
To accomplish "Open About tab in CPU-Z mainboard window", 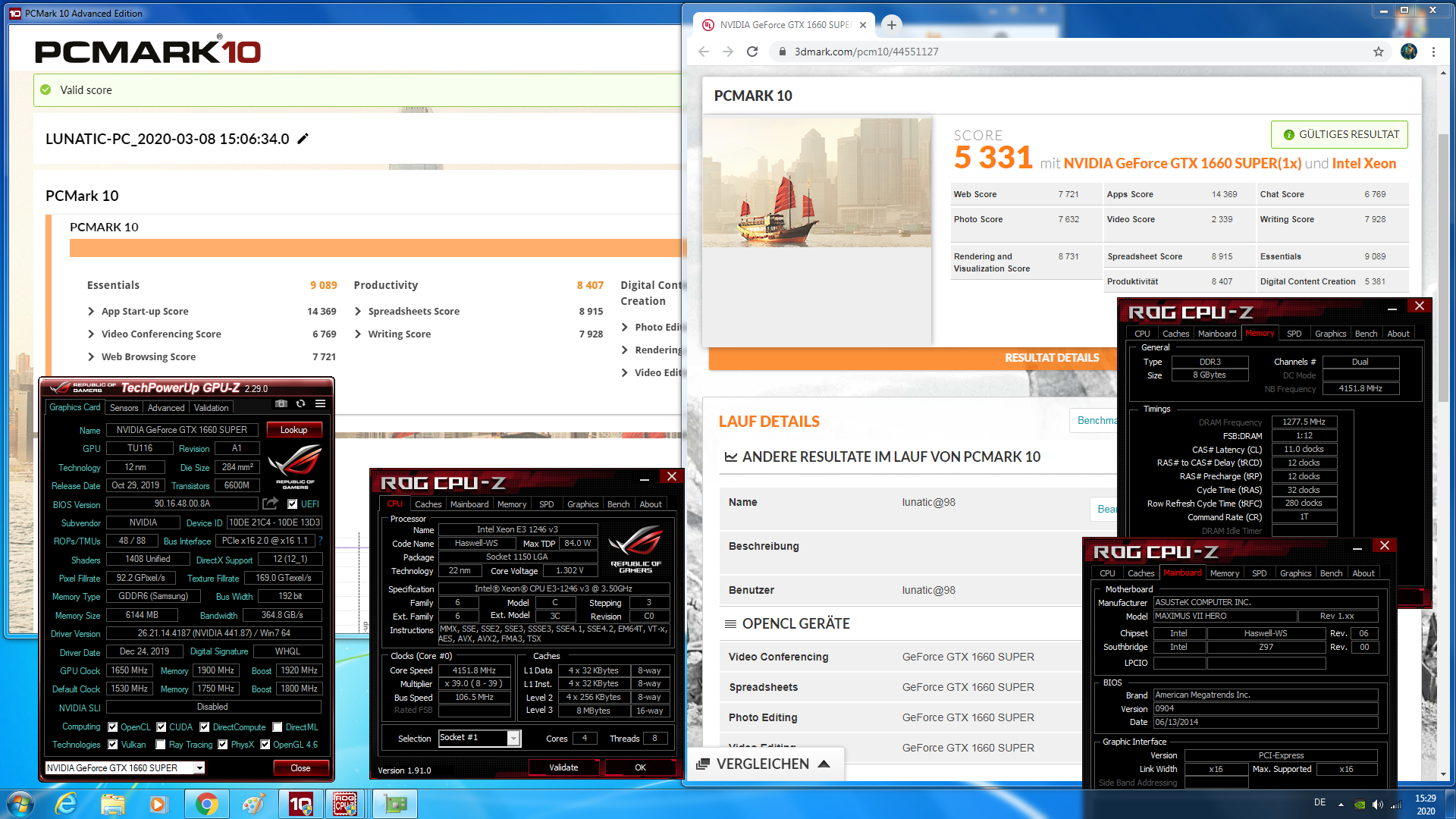I will click(x=1363, y=573).
